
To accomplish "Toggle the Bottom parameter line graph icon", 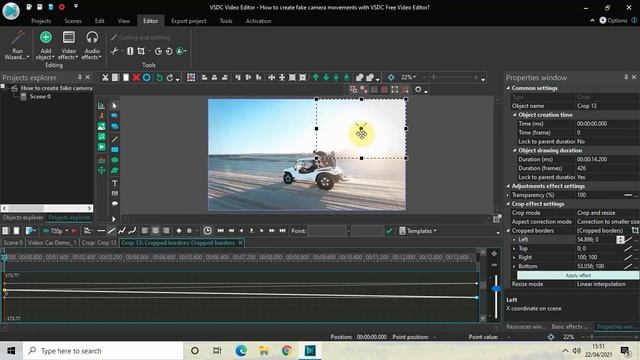I will (628, 266).
